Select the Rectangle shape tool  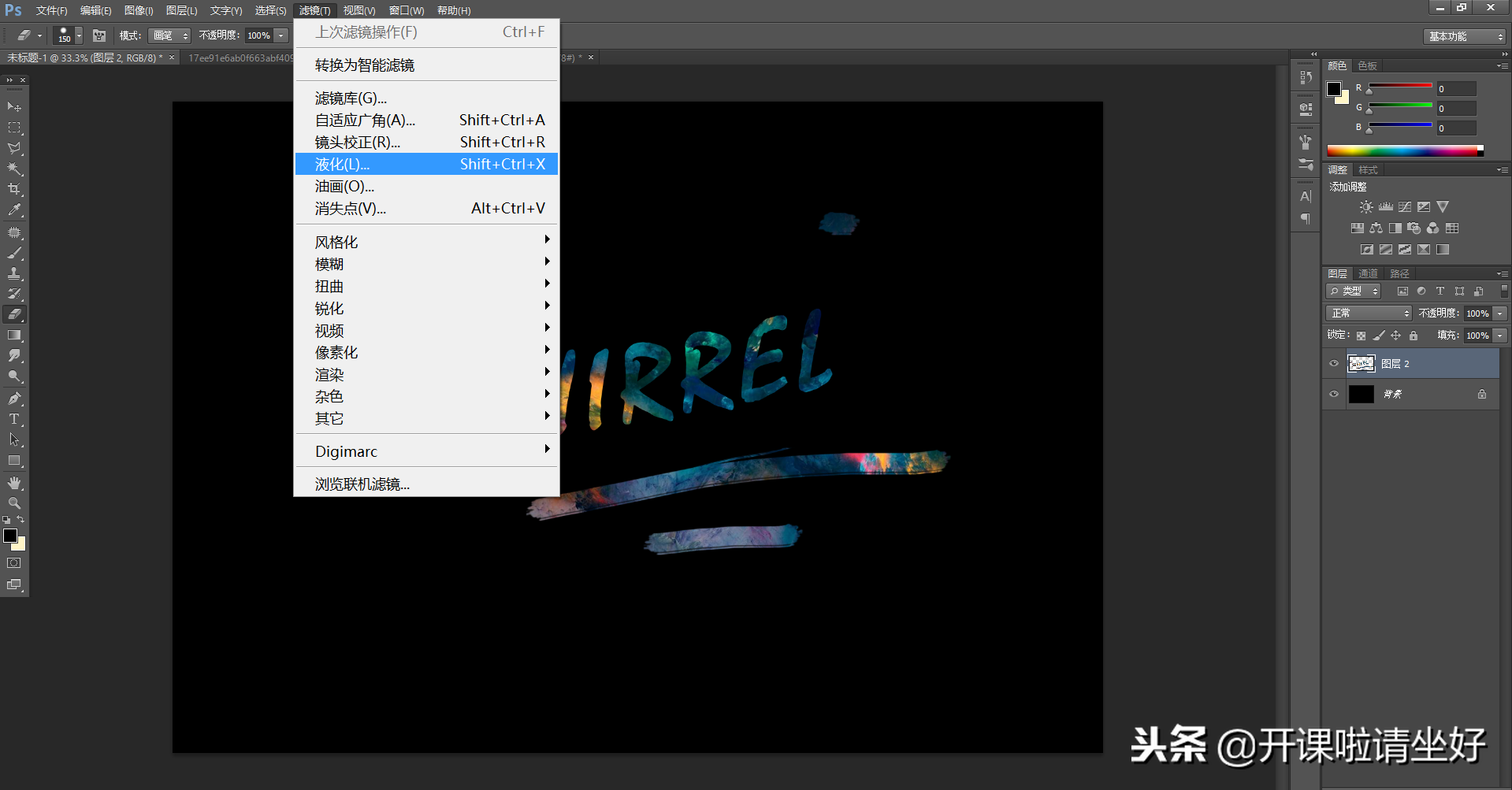[x=14, y=461]
